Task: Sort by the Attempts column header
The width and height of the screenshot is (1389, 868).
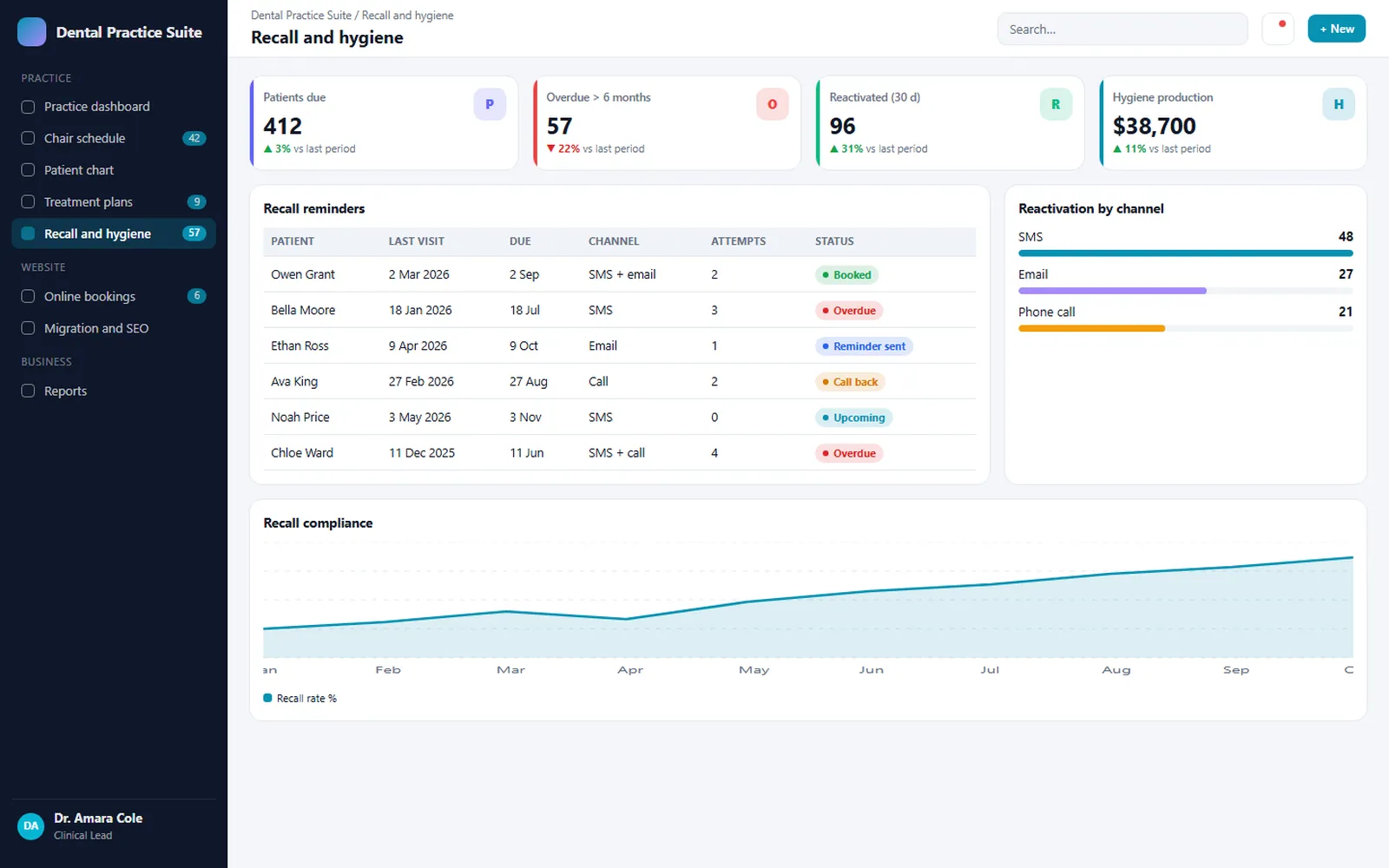Action: [x=739, y=241]
